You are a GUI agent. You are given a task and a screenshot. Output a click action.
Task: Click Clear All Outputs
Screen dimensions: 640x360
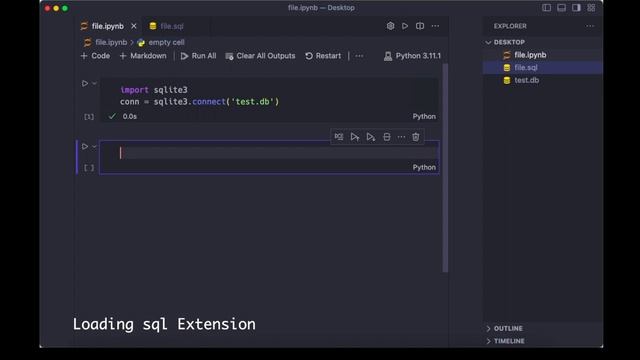pos(260,56)
